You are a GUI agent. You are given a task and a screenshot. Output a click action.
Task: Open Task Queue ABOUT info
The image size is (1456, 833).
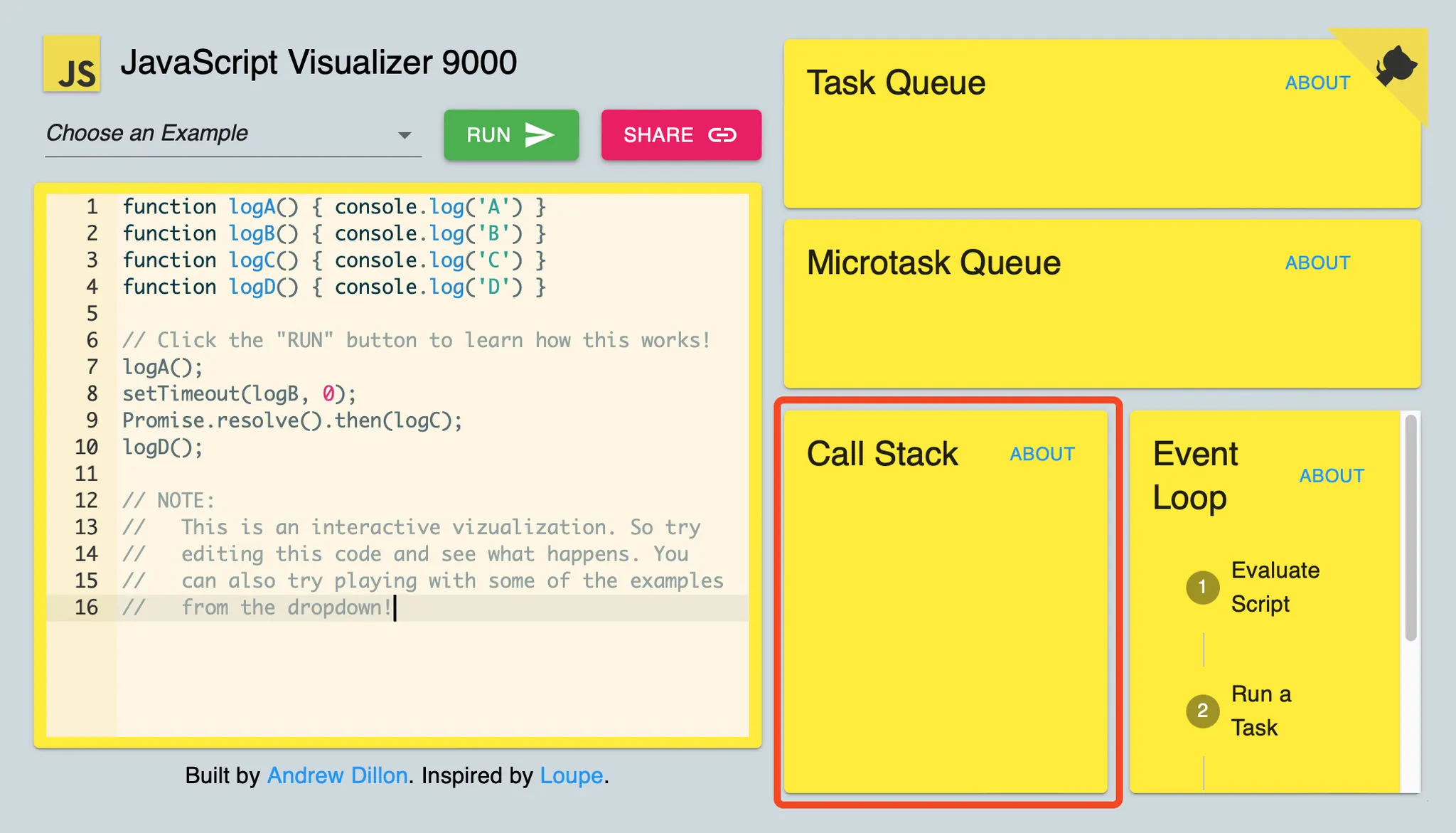coord(1317,83)
